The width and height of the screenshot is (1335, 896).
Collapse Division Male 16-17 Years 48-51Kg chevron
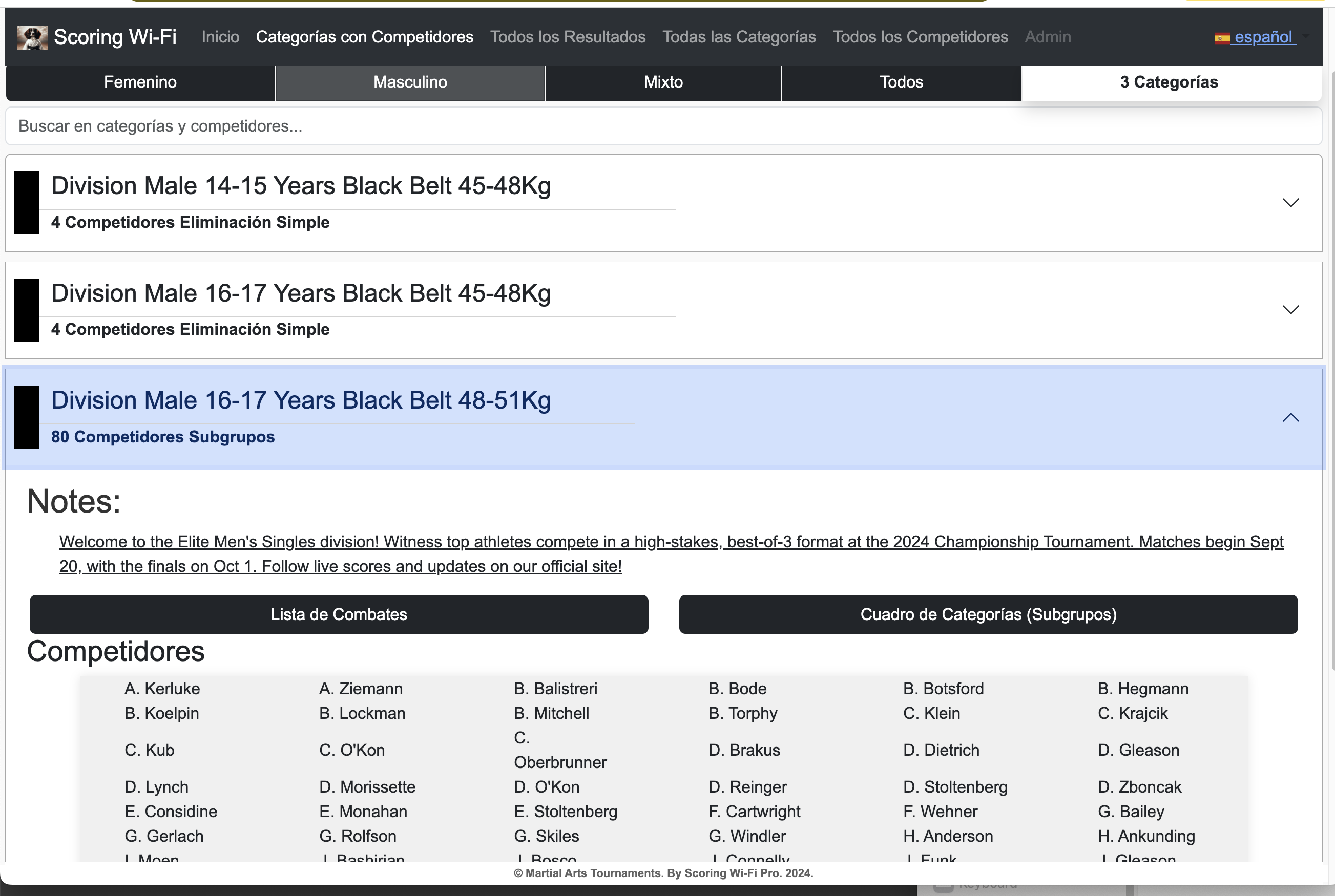click(x=1290, y=418)
